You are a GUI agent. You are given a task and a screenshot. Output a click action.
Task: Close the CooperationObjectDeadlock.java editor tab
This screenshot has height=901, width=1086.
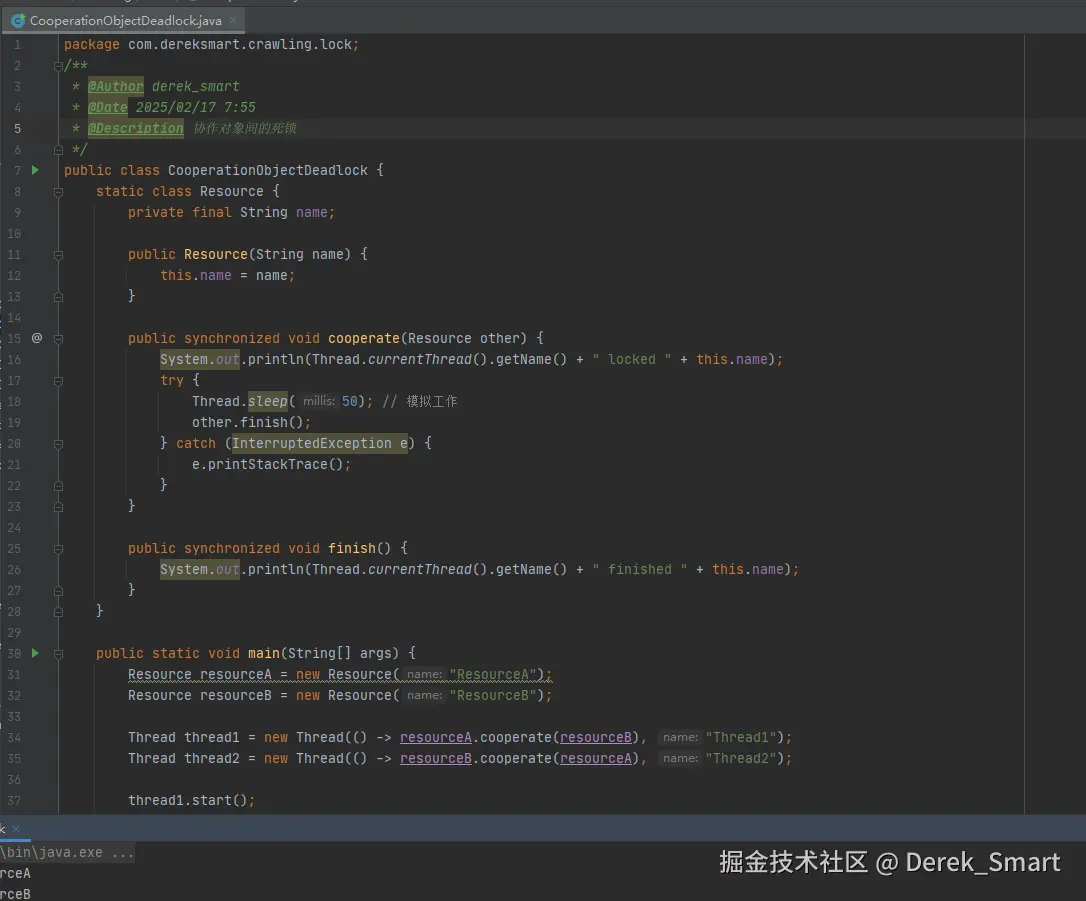click(234, 19)
